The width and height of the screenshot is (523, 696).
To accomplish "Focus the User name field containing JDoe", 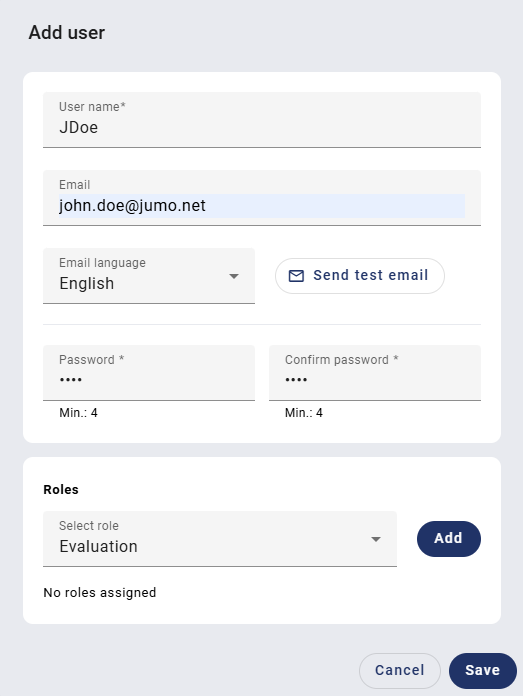I will point(262,120).
